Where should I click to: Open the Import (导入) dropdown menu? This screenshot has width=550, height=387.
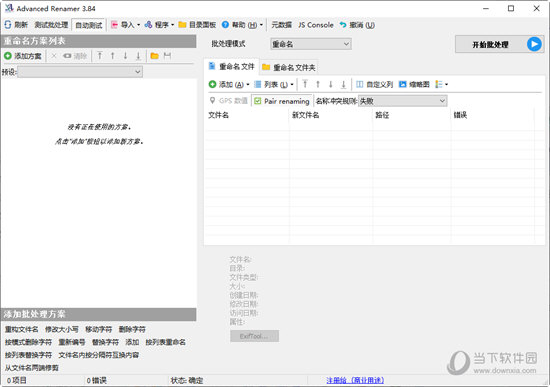125,25
